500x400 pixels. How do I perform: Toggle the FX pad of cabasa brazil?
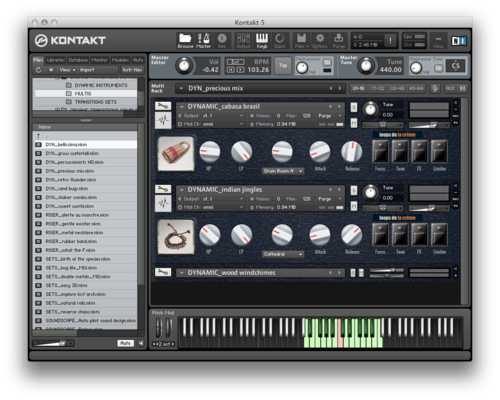[419, 152]
